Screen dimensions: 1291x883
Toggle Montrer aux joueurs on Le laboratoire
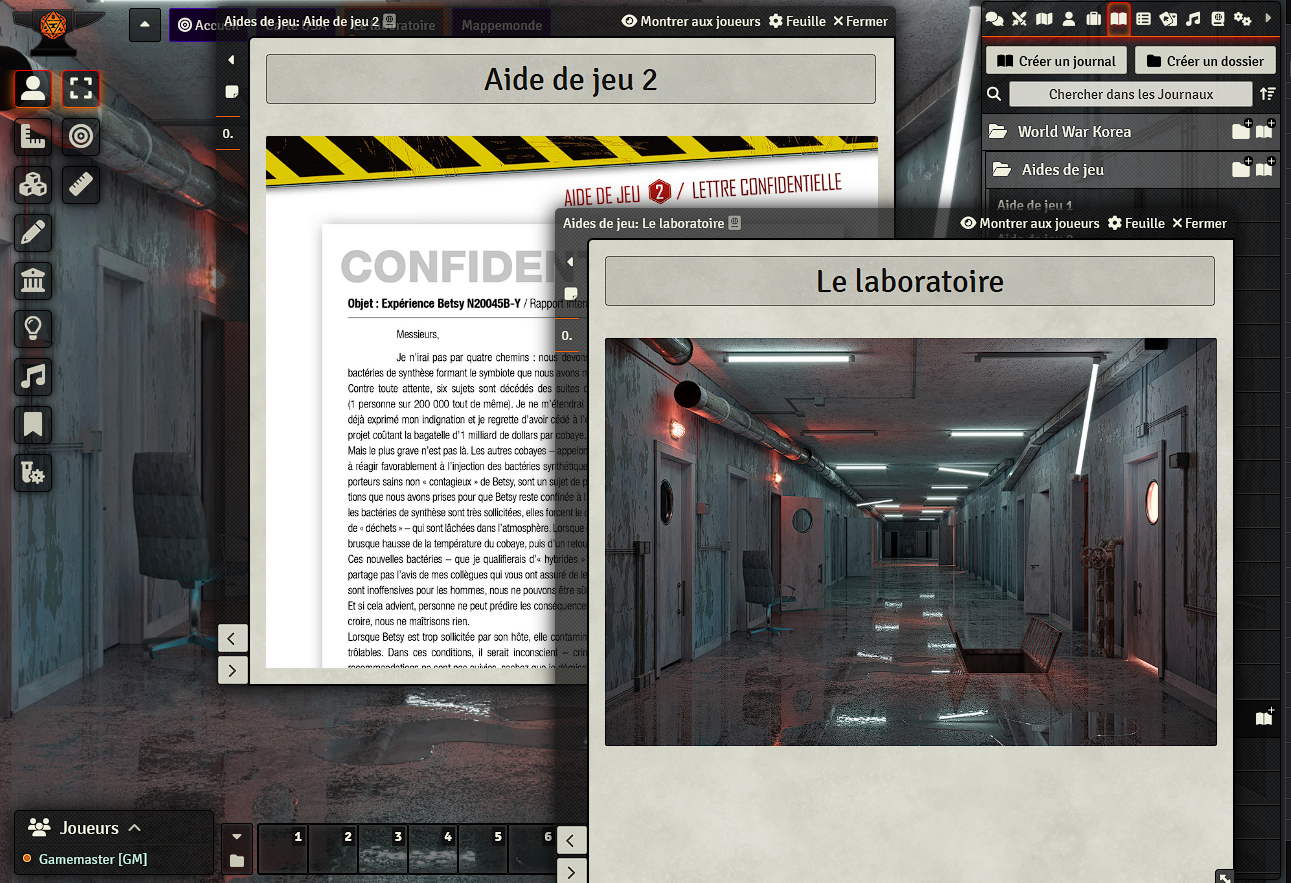[x=1029, y=223]
